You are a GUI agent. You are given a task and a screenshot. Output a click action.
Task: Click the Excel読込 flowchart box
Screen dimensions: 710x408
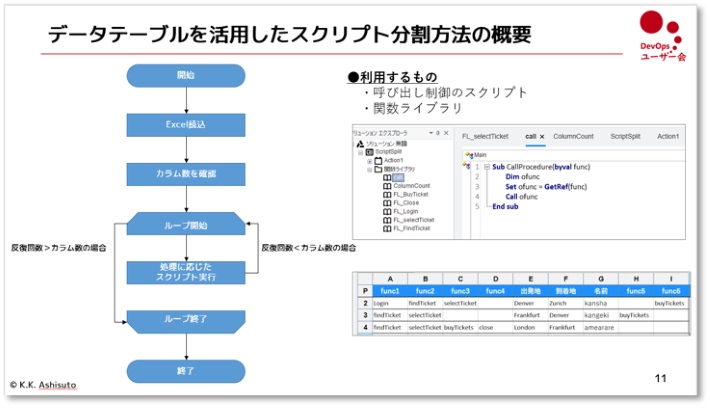(x=185, y=124)
